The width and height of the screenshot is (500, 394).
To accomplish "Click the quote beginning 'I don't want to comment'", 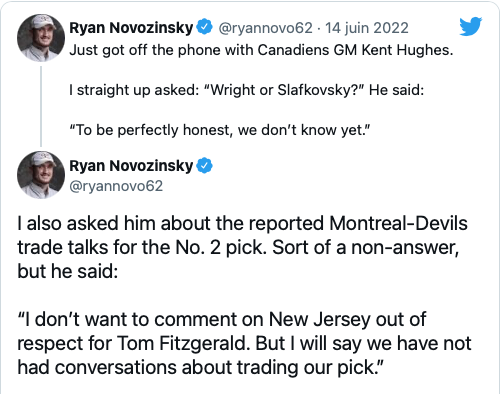I will pyautogui.click(x=244, y=343).
